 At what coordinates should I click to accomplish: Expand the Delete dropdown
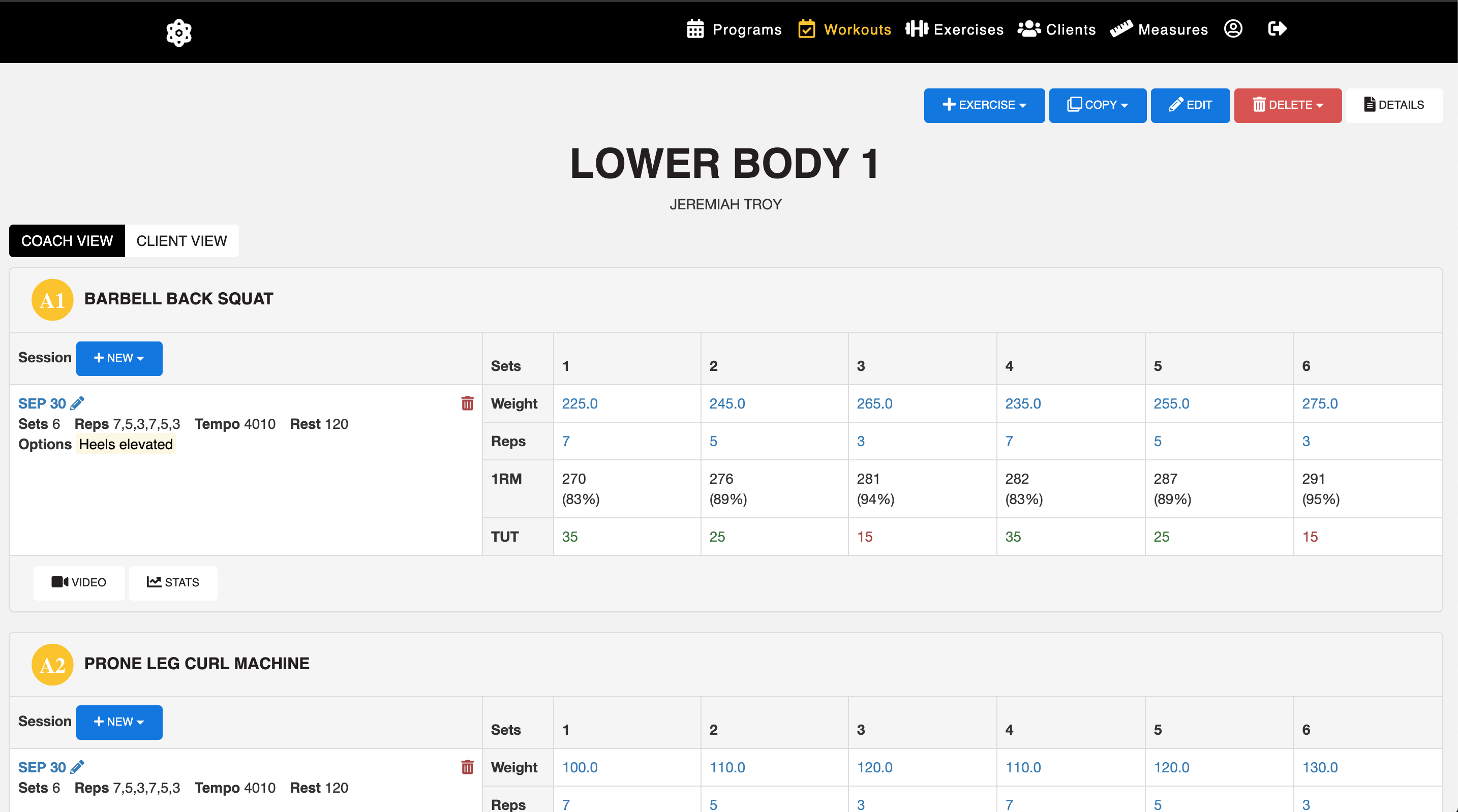pos(1288,105)
